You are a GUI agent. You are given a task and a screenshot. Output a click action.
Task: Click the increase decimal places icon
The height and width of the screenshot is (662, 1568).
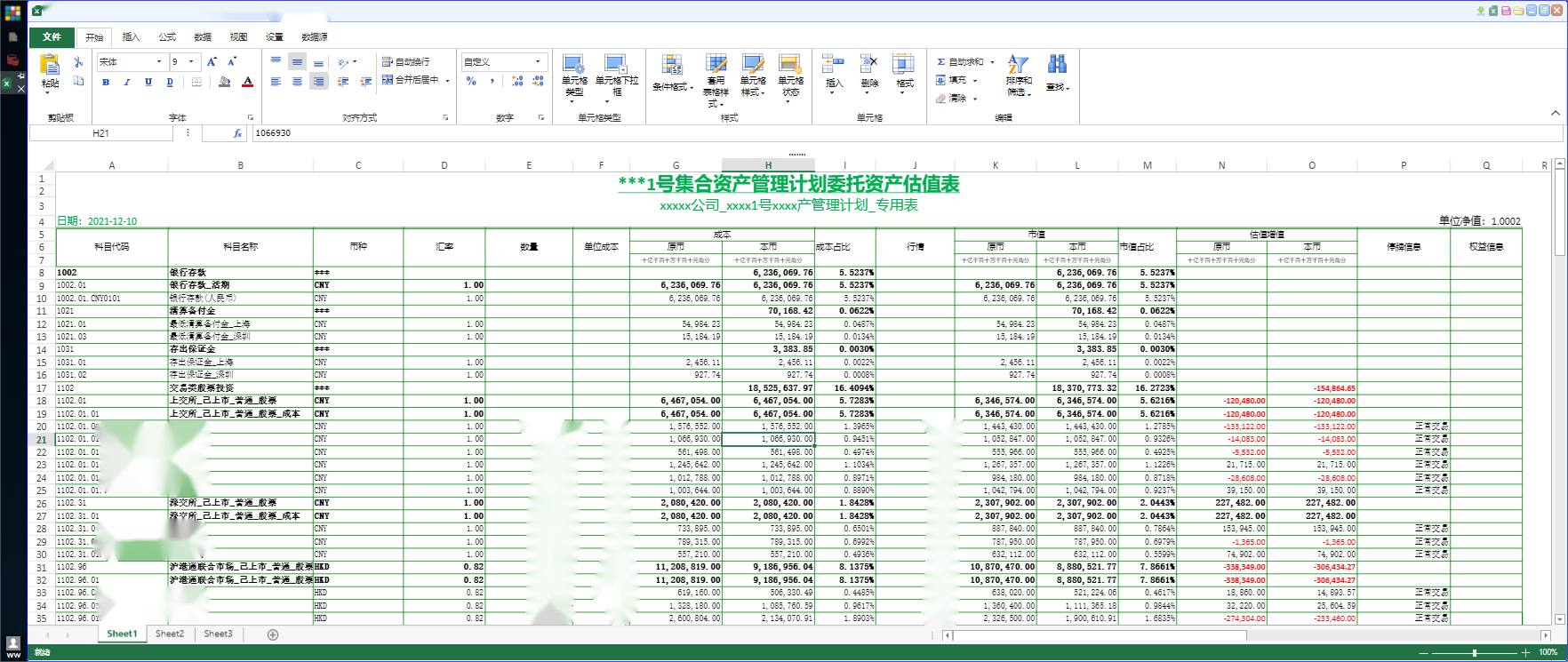click(517, 81)
